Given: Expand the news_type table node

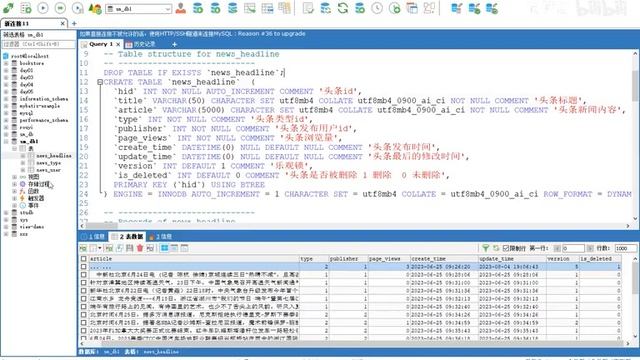Looking at the screenshot, I should [23, 163].
